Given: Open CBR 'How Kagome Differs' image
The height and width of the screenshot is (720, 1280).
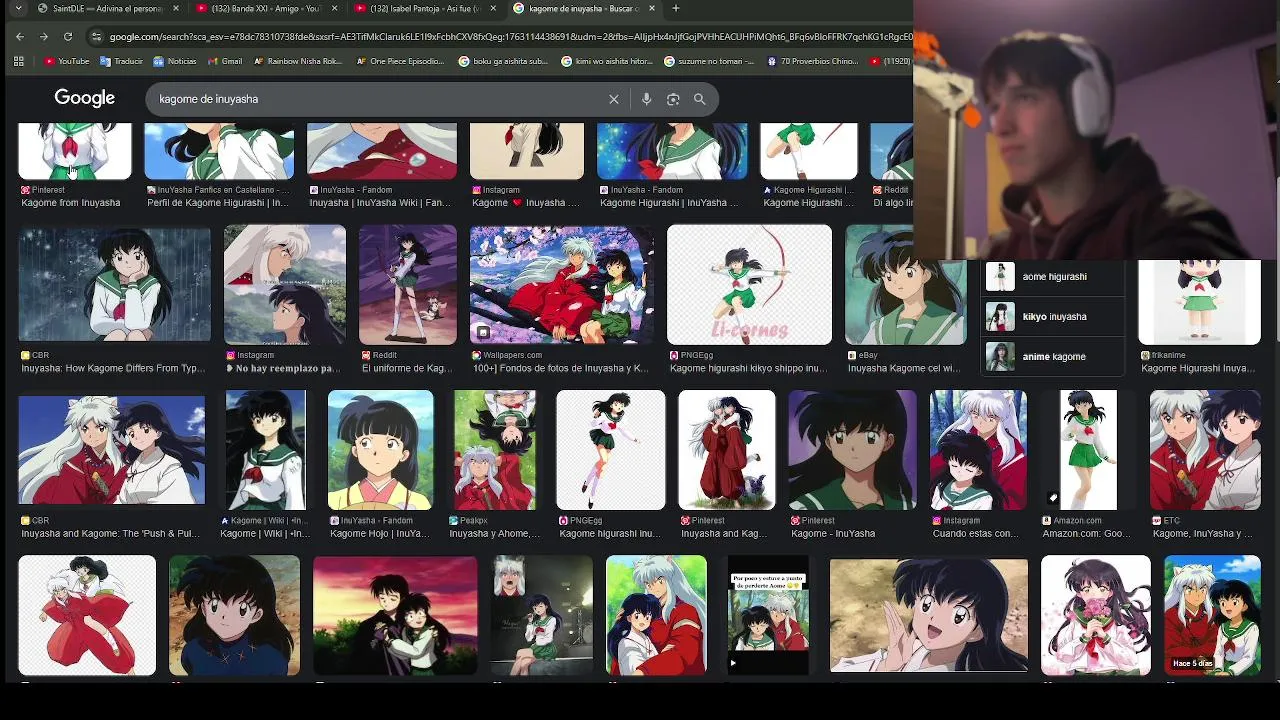Looking at the screenshot, I should [115, 284].
